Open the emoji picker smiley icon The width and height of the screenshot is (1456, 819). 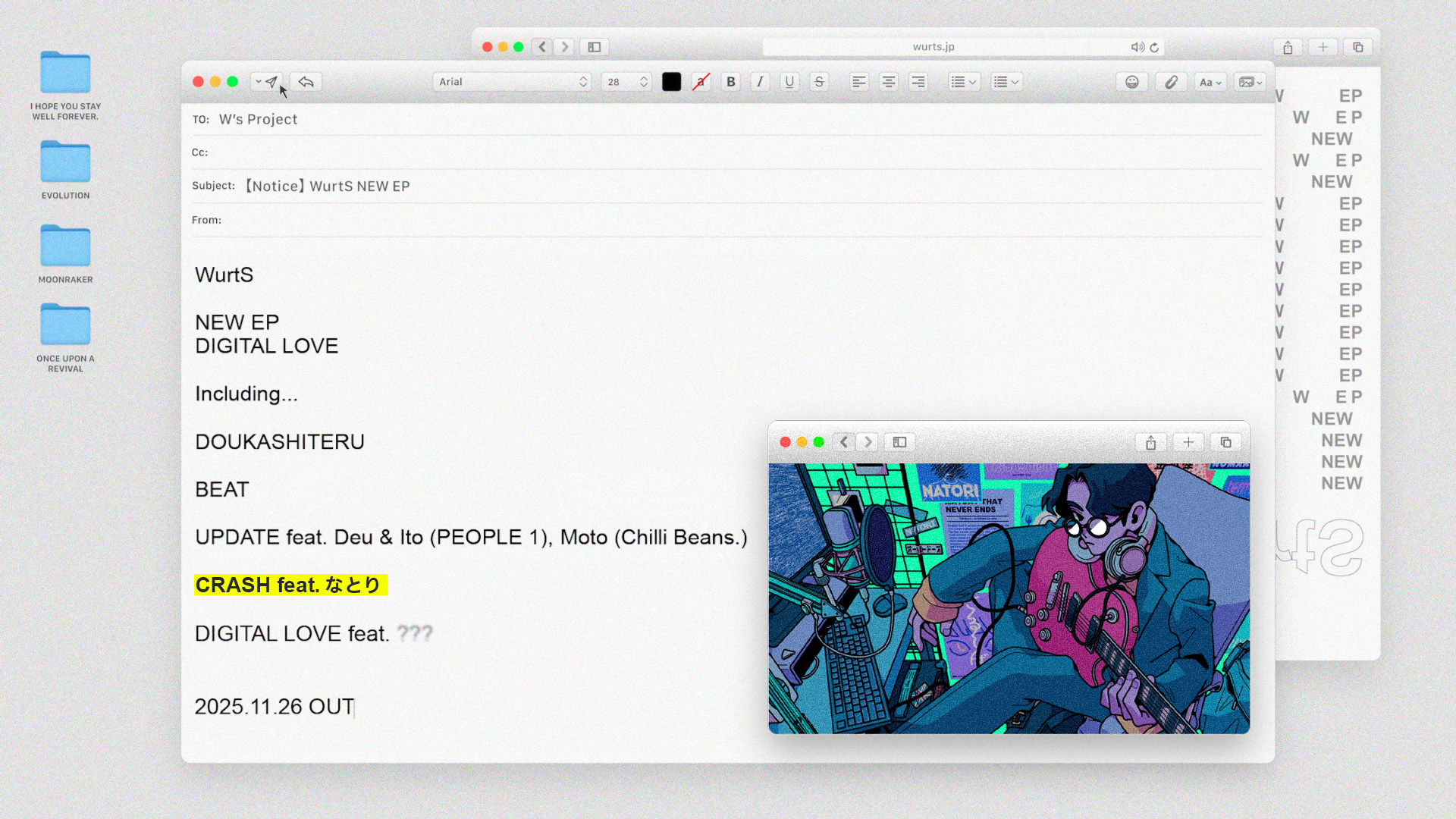1131,82
